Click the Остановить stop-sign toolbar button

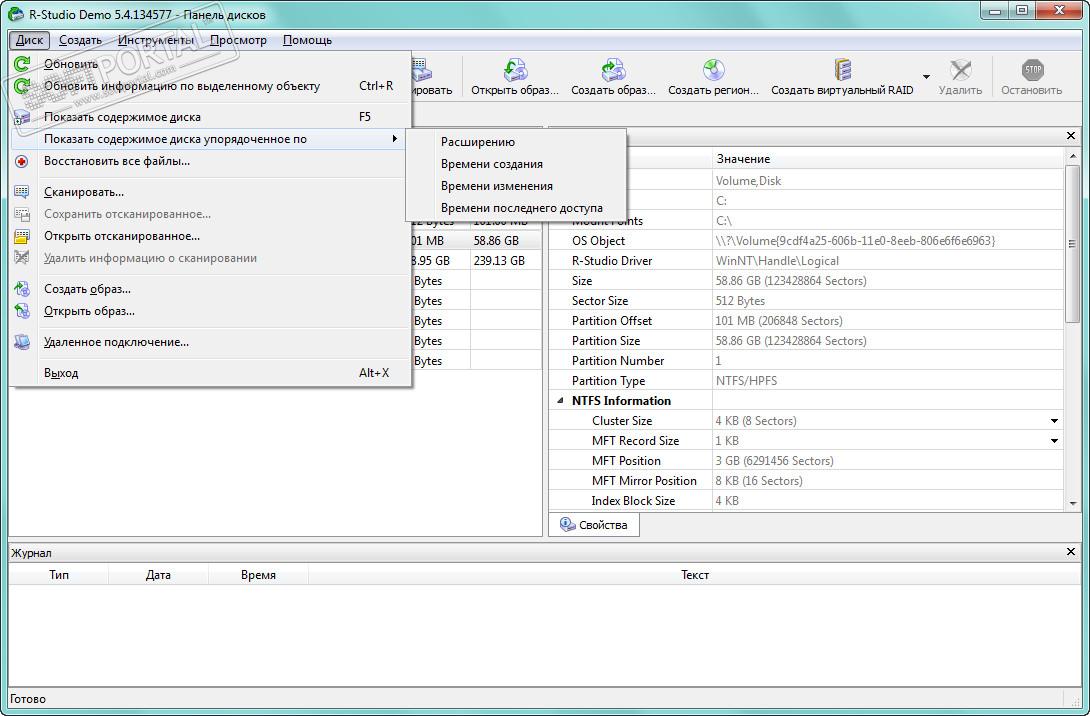[1032, 76]
